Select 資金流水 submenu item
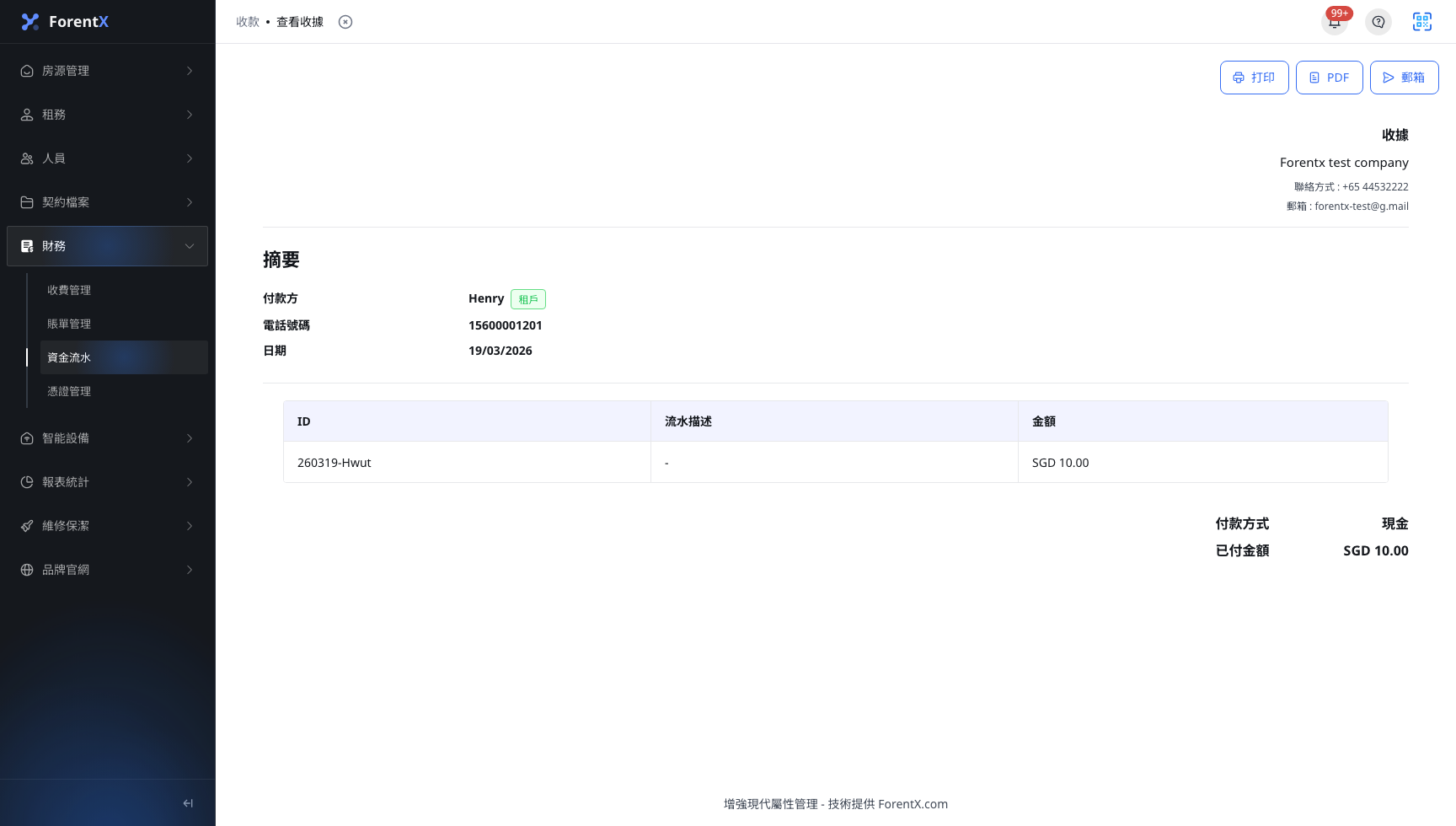 [x=124, y=357]
